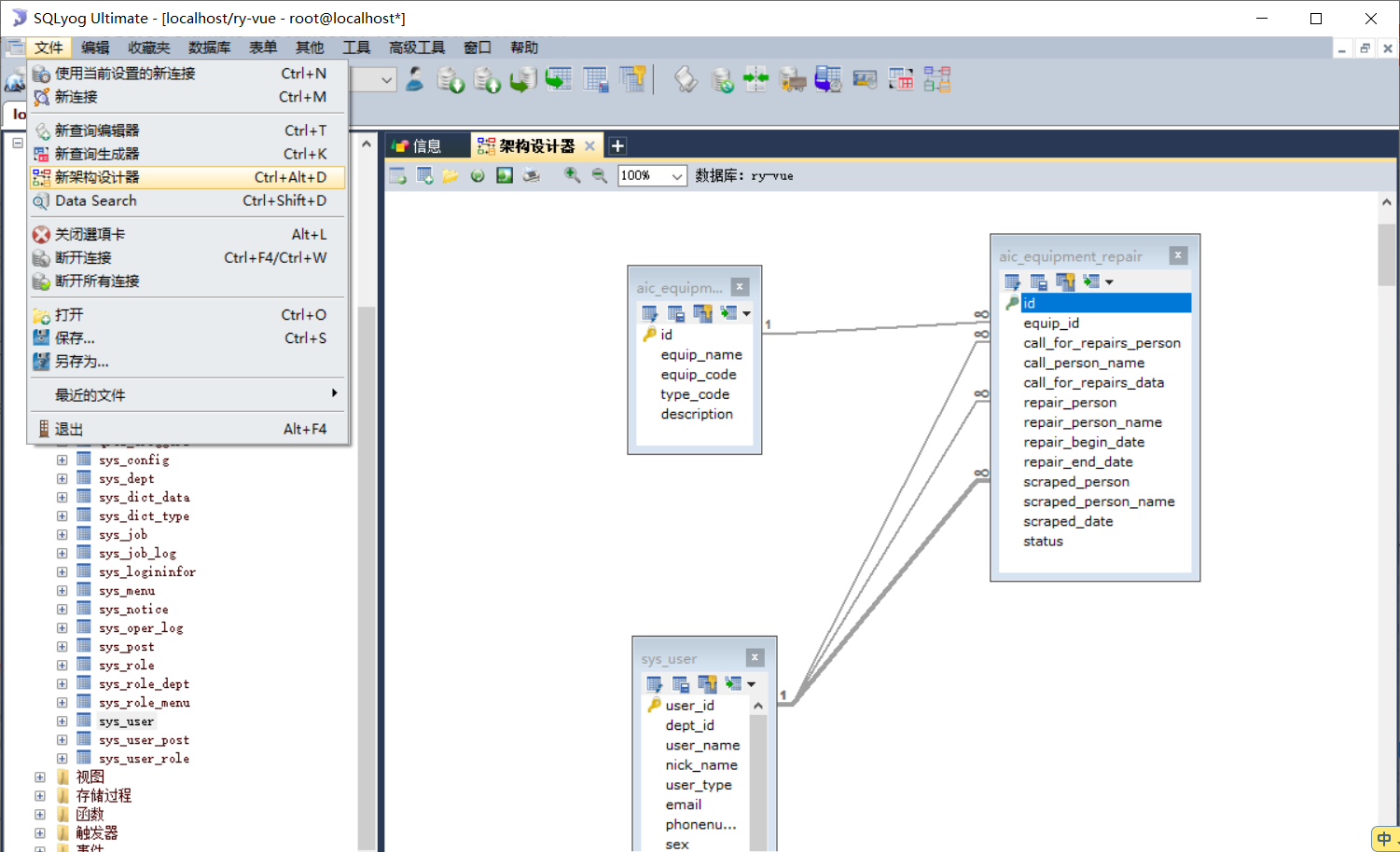1400x852 pixels.
Task: Open the 高级工具 menu
Action: [x=417, y=48]
